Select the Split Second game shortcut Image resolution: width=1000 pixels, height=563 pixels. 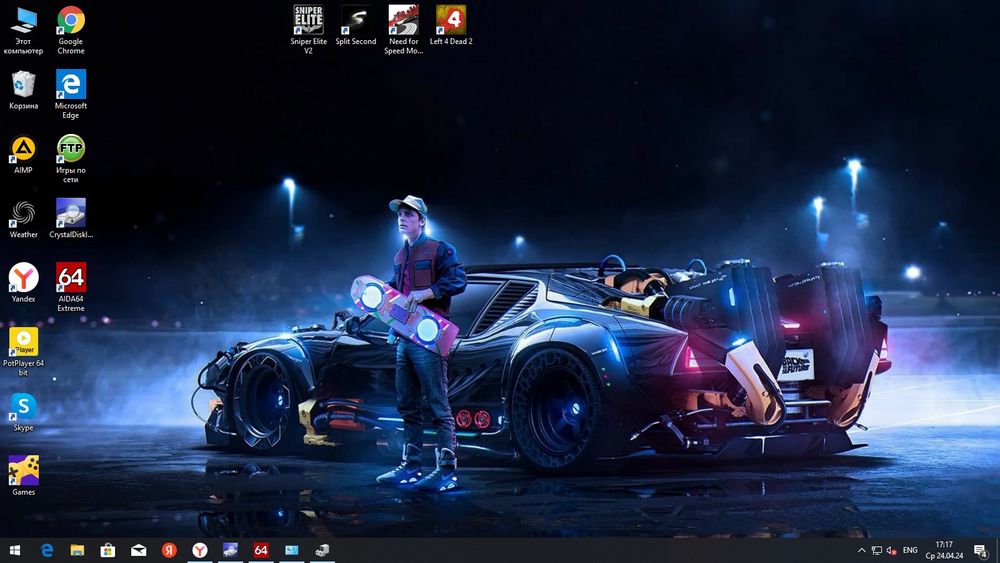(x=356, y=26)
